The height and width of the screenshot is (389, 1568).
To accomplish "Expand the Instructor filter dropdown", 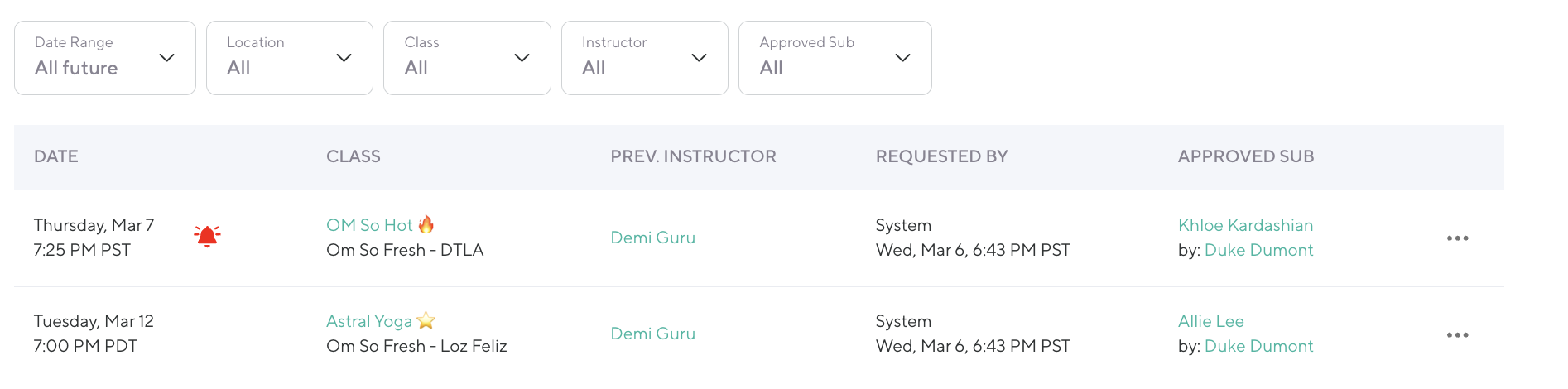I will pos(644,58).
